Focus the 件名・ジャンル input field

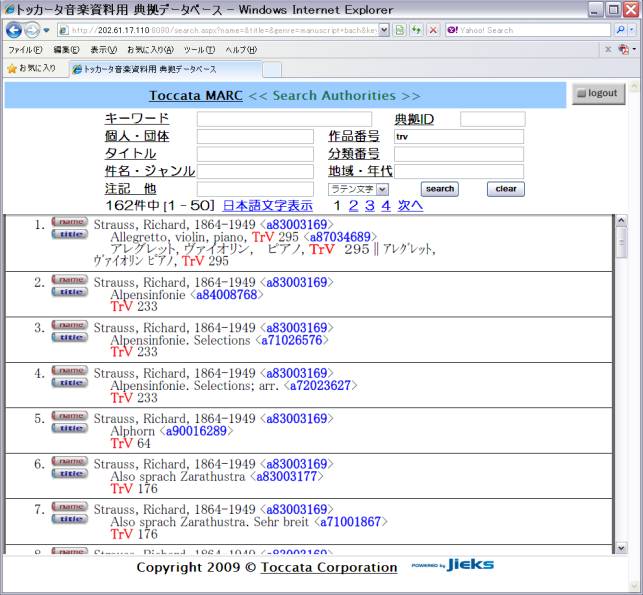point(255,171)
